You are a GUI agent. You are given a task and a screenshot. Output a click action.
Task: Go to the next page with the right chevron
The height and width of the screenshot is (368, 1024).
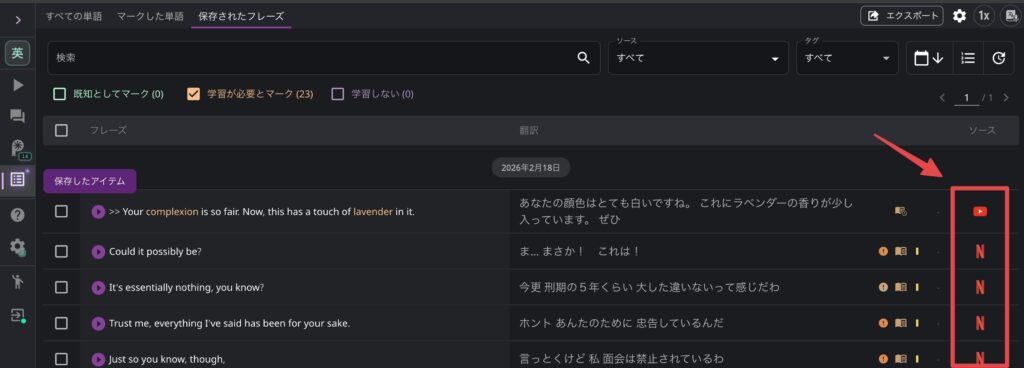point(1006,98)
